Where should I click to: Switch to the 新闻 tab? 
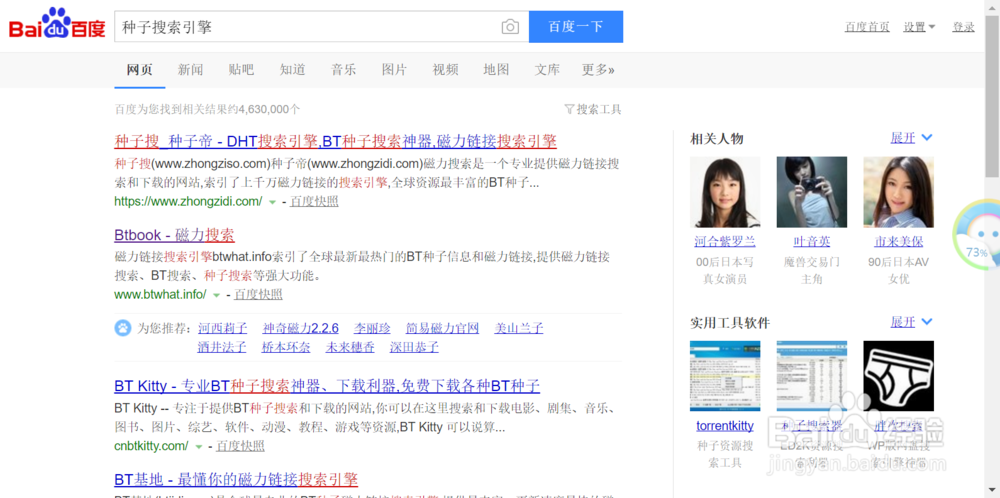coord(191,70)
